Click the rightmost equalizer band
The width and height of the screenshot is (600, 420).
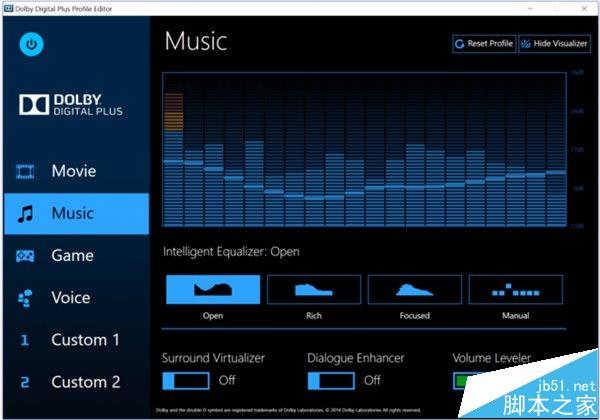(x=556, y=199)
